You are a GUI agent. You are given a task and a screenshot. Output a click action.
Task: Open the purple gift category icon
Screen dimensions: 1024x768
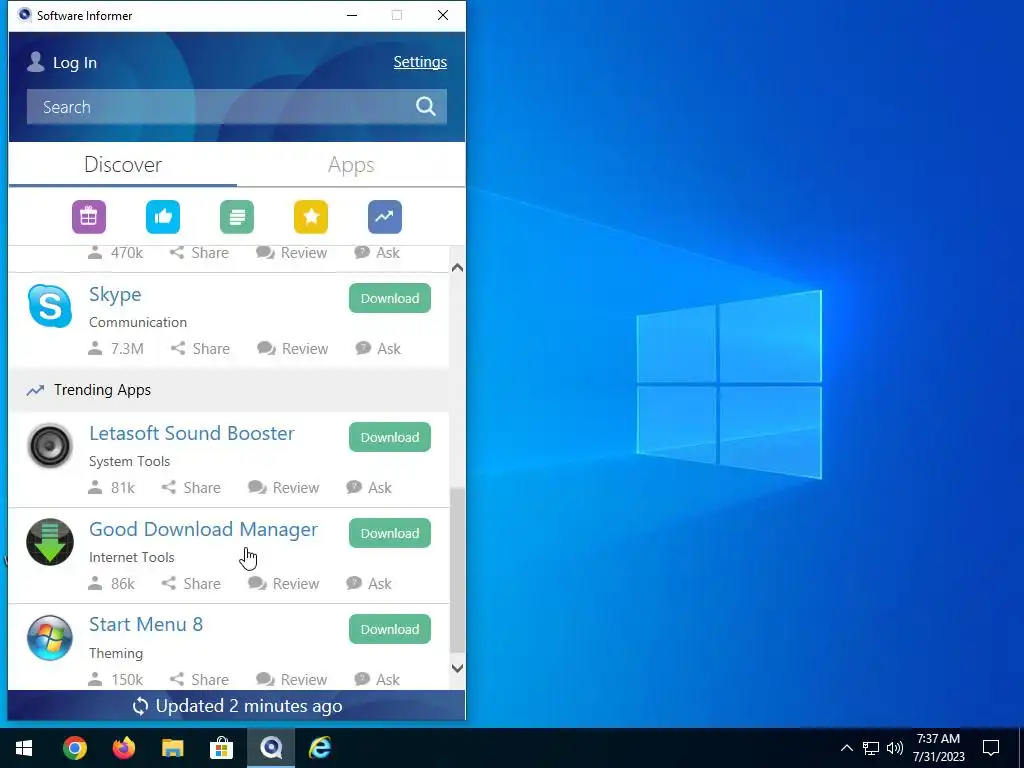[x=89, y=217]
